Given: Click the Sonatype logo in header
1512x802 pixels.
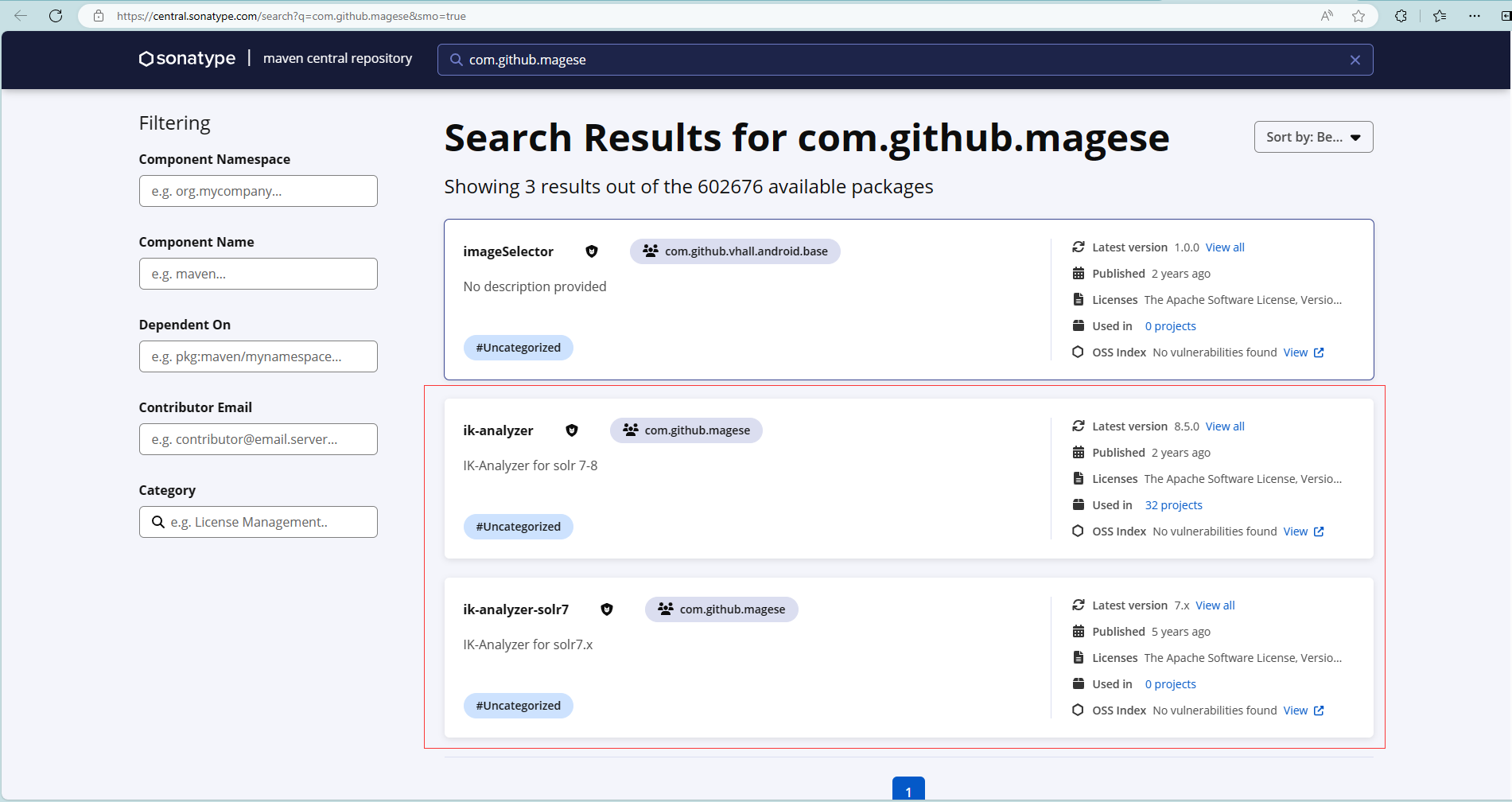Looking at the screenshot, I should 188,59.
